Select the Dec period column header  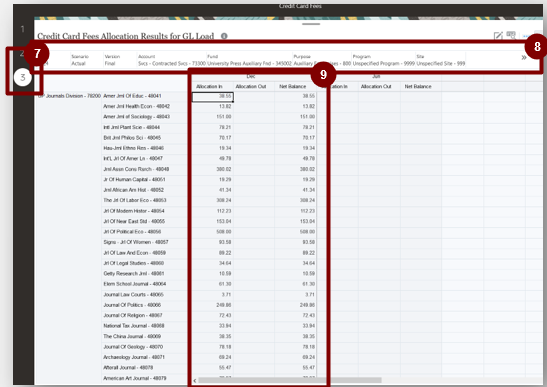pos(250,76)
